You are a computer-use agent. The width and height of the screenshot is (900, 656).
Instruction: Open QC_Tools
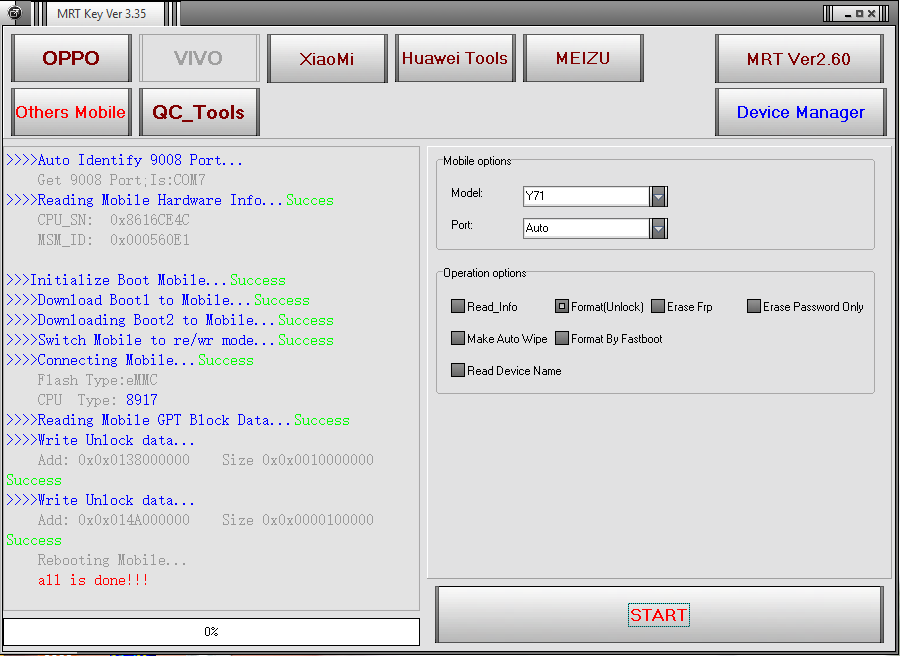tap(199, 112)
